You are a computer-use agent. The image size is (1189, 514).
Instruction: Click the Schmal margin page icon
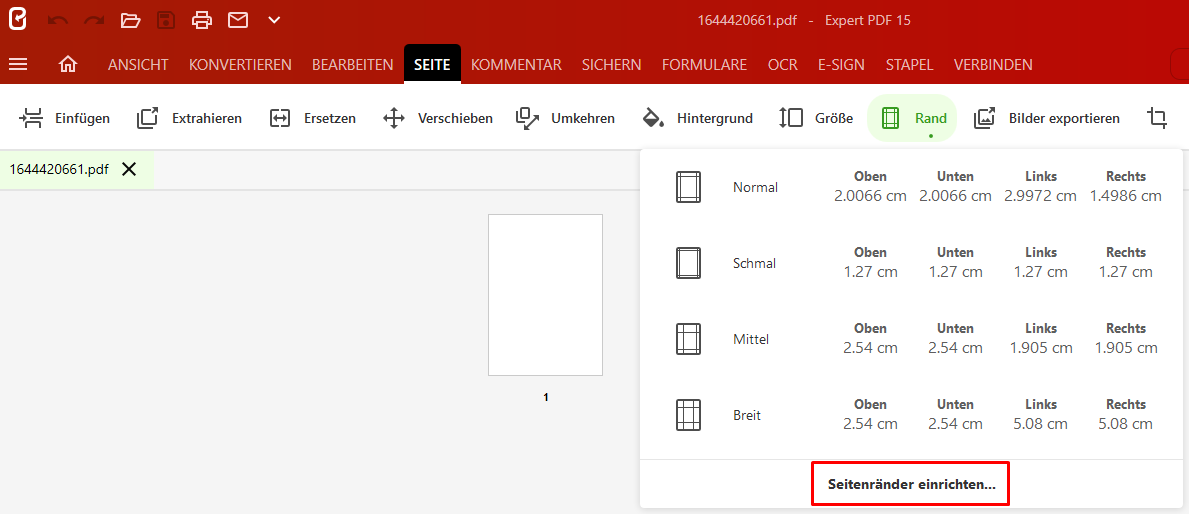pyautogui.click(x=688, y=263)
